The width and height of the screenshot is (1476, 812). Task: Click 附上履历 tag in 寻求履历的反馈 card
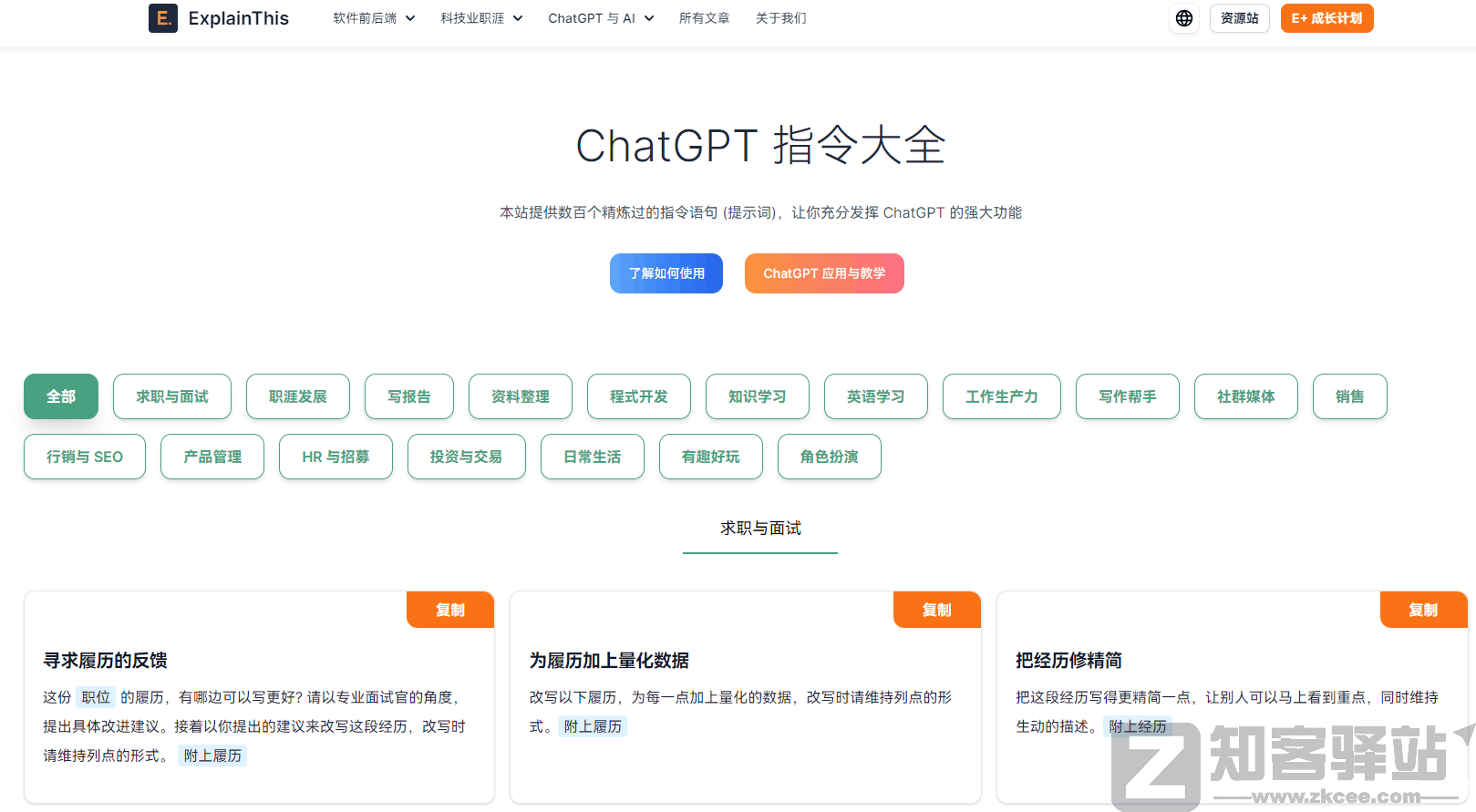pyautogui.click(x=212, y=755)
